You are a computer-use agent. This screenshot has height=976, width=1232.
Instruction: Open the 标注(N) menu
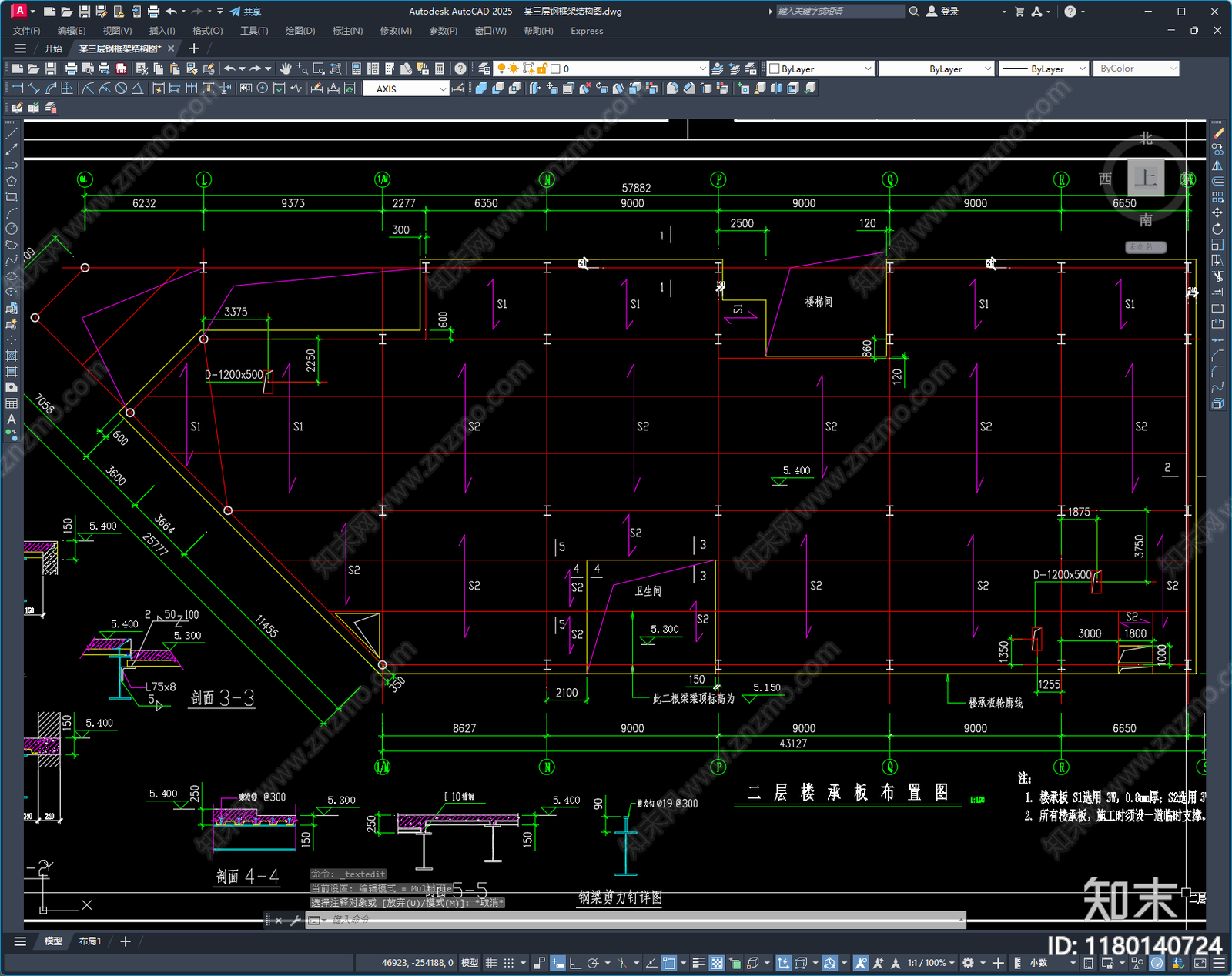tap(347, 31)
